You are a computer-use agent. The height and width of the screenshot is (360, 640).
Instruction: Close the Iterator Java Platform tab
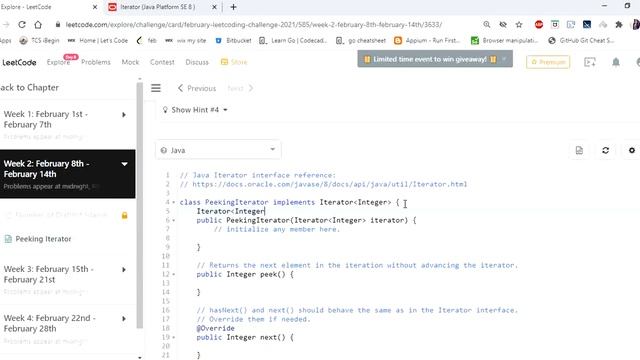tap(214, 7)
